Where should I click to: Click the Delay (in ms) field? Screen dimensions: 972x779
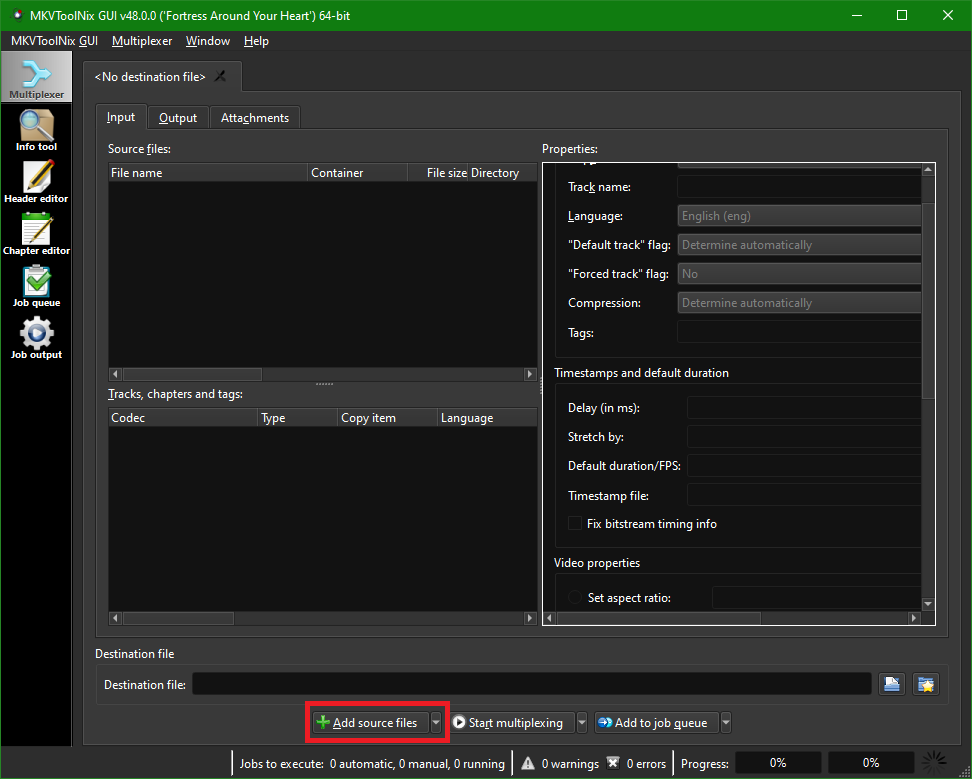pos(804,408)
